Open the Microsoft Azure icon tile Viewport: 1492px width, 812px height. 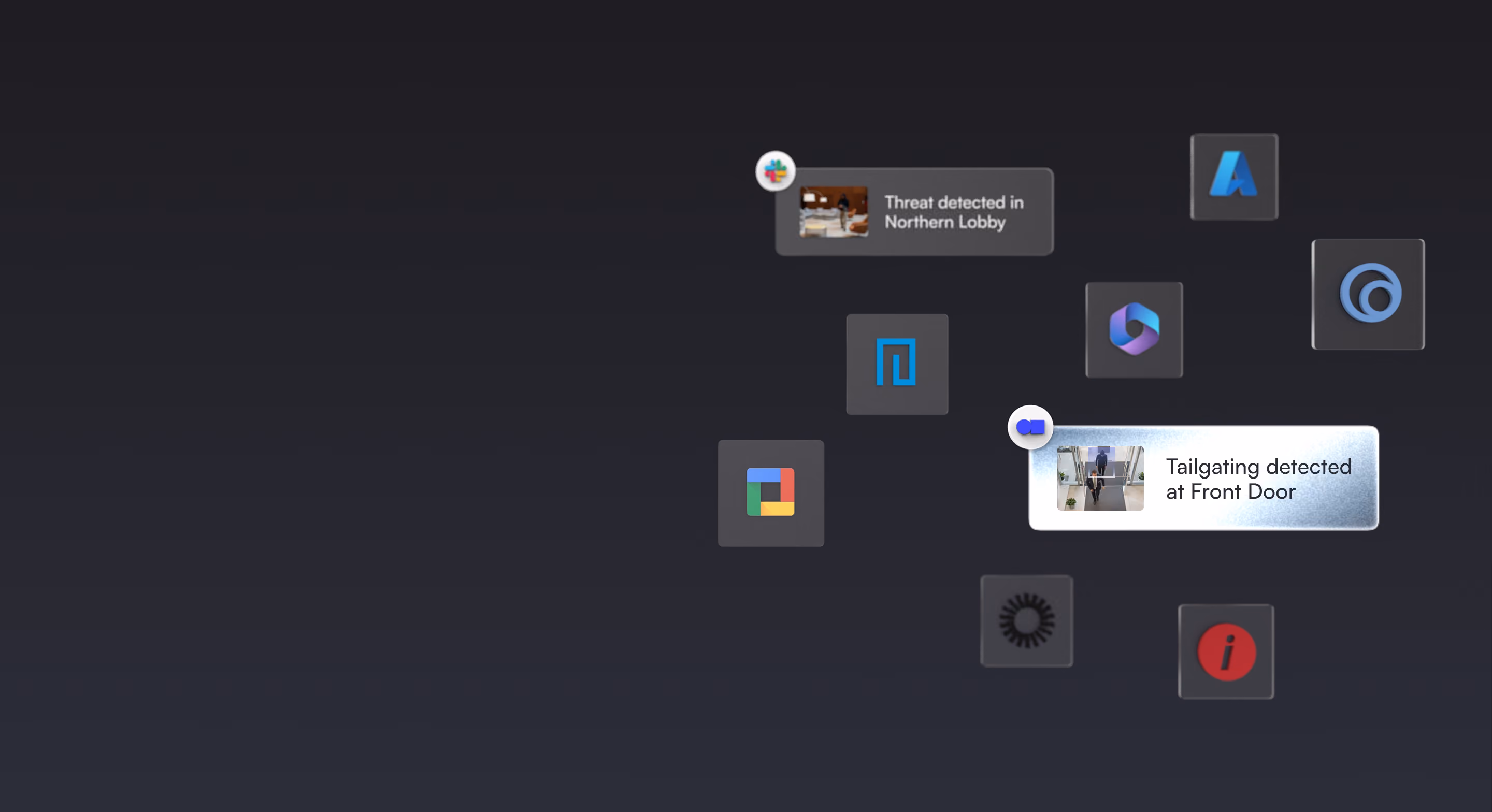(x=1234, y=177)
